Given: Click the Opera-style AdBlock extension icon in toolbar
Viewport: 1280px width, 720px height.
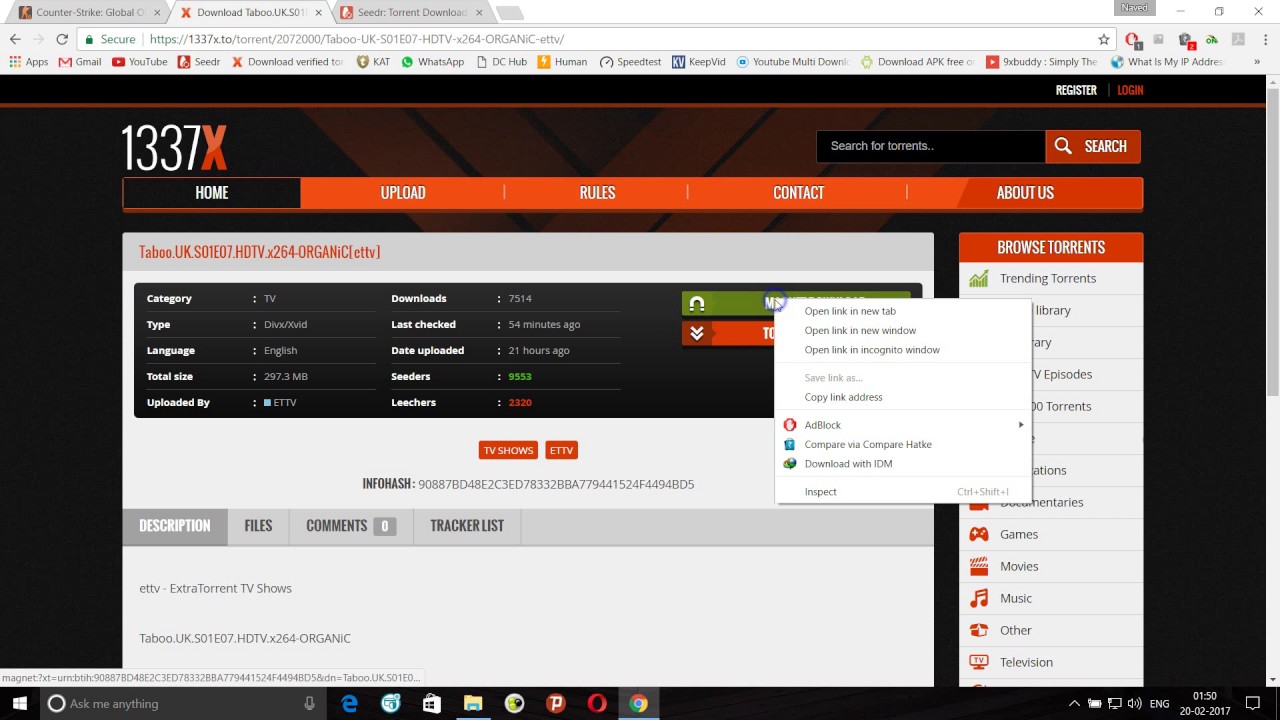Looking at the screenshot, I should coord(1132,39).
